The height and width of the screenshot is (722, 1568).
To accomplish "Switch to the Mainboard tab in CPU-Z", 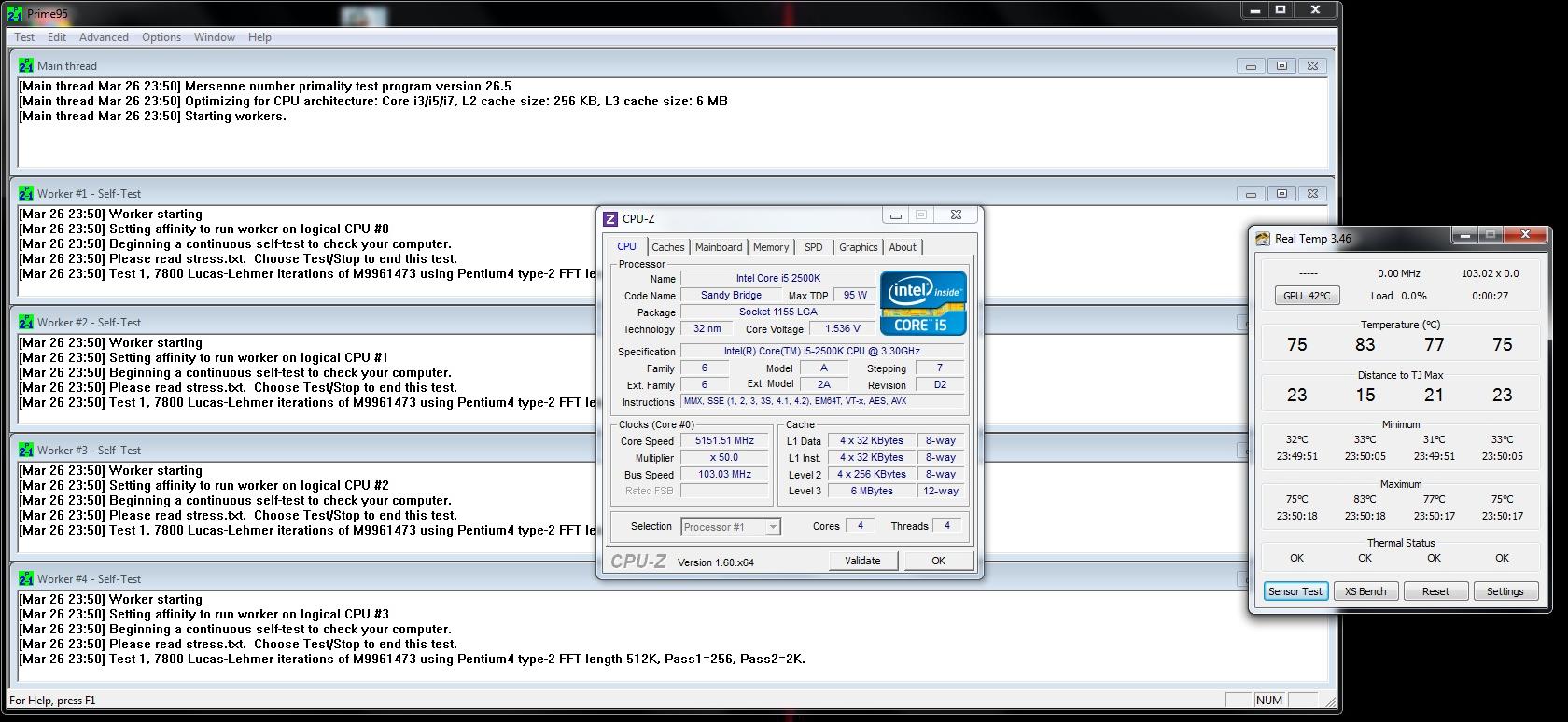I will click(x=719, y=247).
